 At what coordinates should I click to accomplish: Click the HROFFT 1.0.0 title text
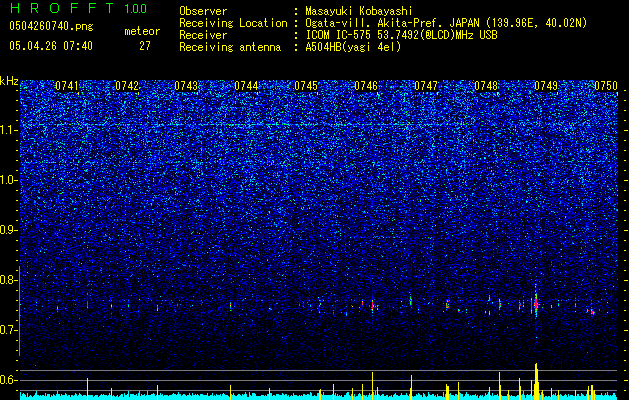[78, 8]
